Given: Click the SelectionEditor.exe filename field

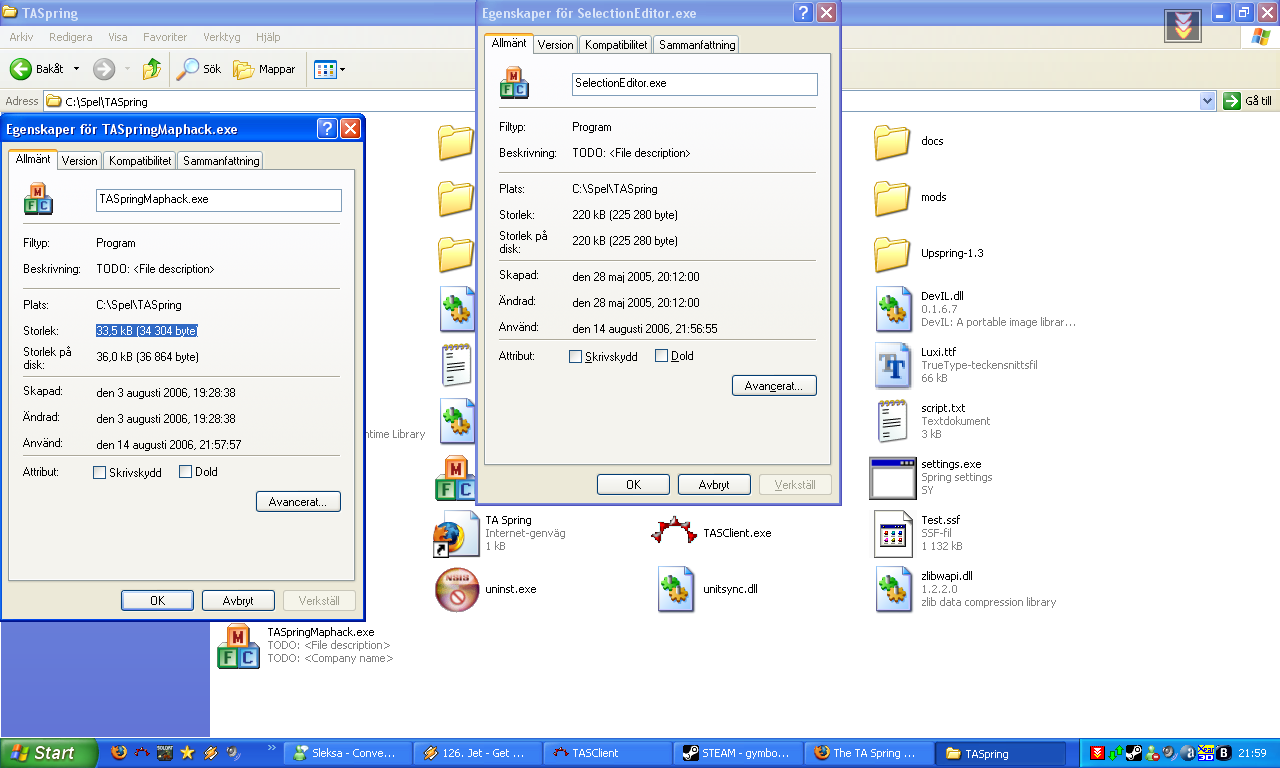Looking at the screenshot, I should tap(695, 84).
